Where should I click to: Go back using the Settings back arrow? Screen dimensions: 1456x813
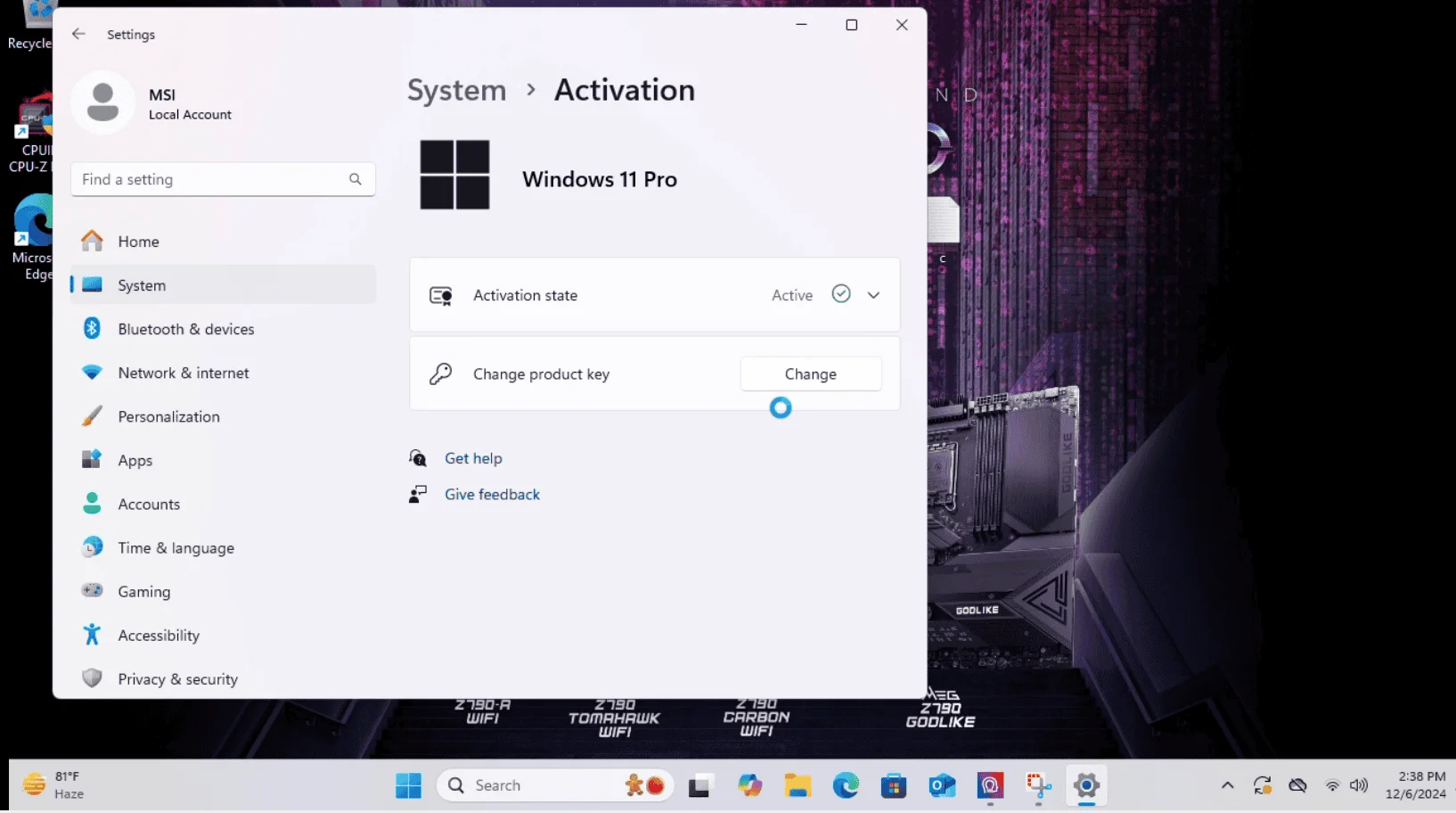pyautogui.click(x=78, y=34)
